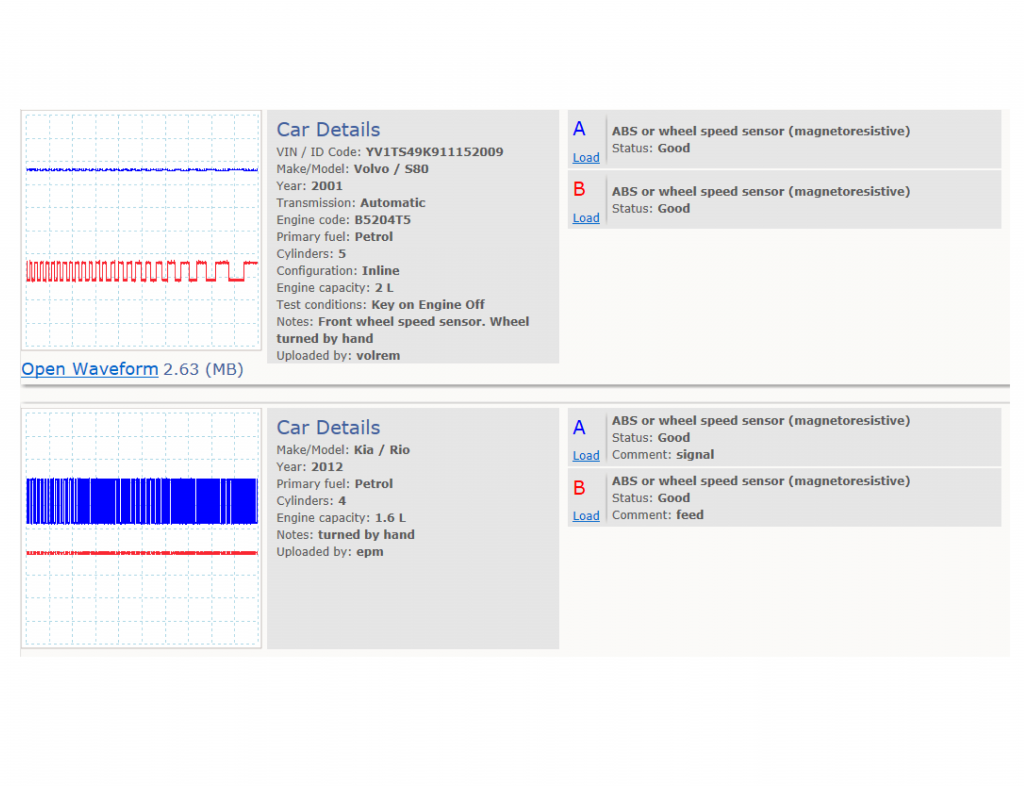Select the red B channel icon for Kia
This screenshot has width=1024, height=786.
(579, 488)
